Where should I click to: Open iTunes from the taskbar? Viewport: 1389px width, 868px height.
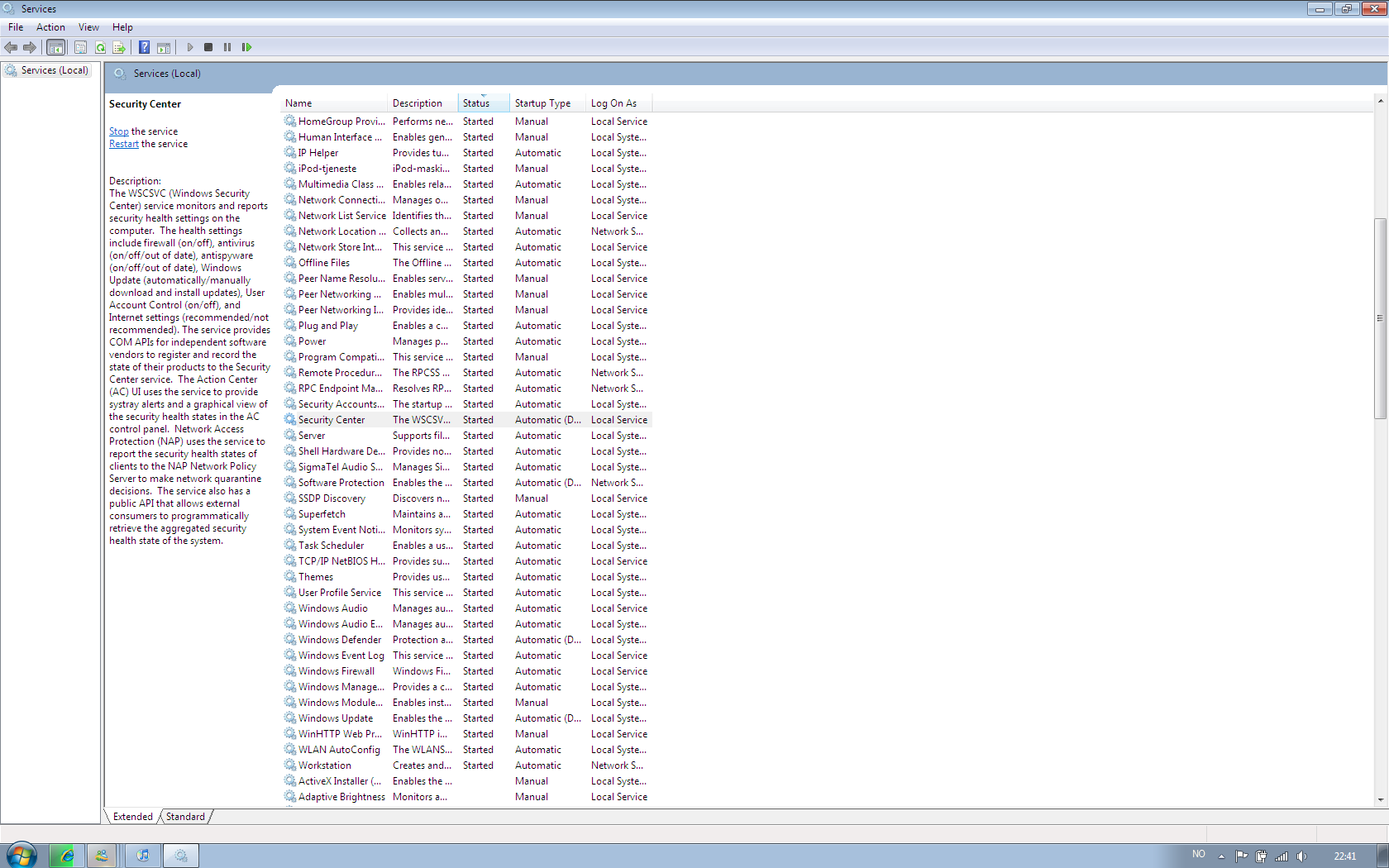coord(142,856)
